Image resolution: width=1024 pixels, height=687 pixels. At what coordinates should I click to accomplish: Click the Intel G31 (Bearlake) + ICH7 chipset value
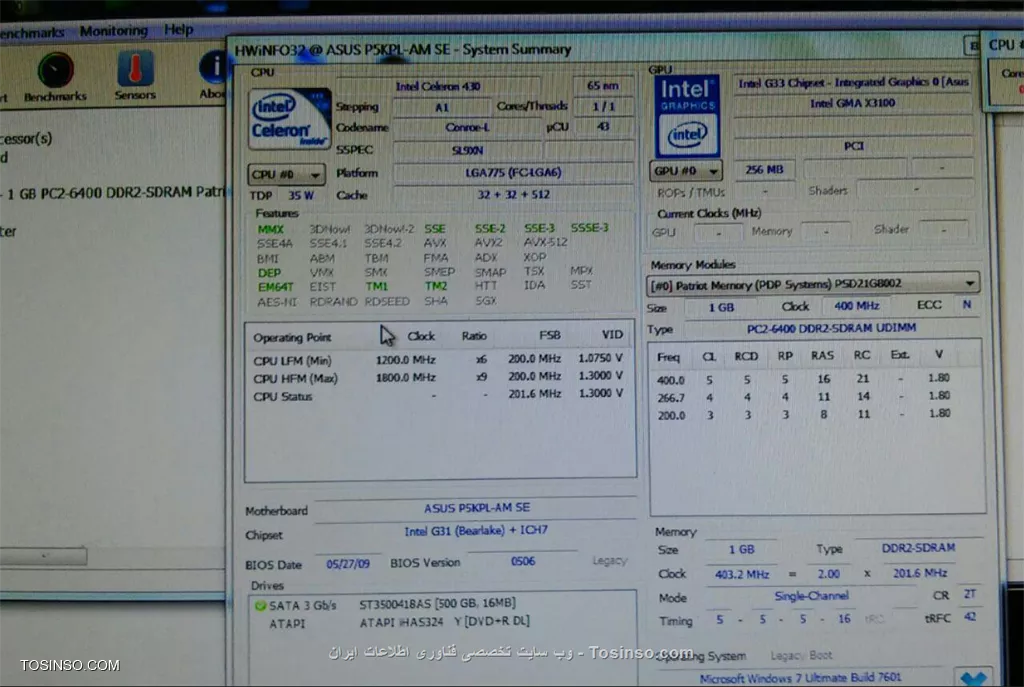coord(475,531)
